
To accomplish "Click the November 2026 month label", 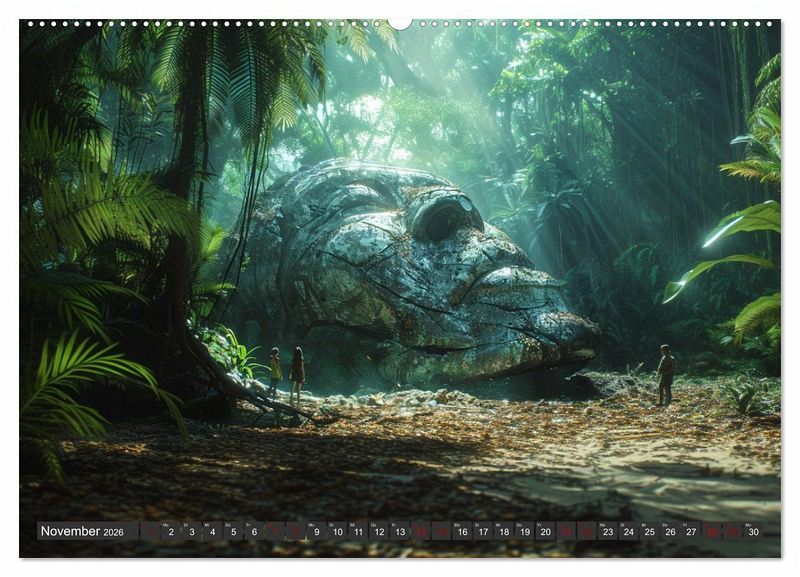I will point(83,532).
